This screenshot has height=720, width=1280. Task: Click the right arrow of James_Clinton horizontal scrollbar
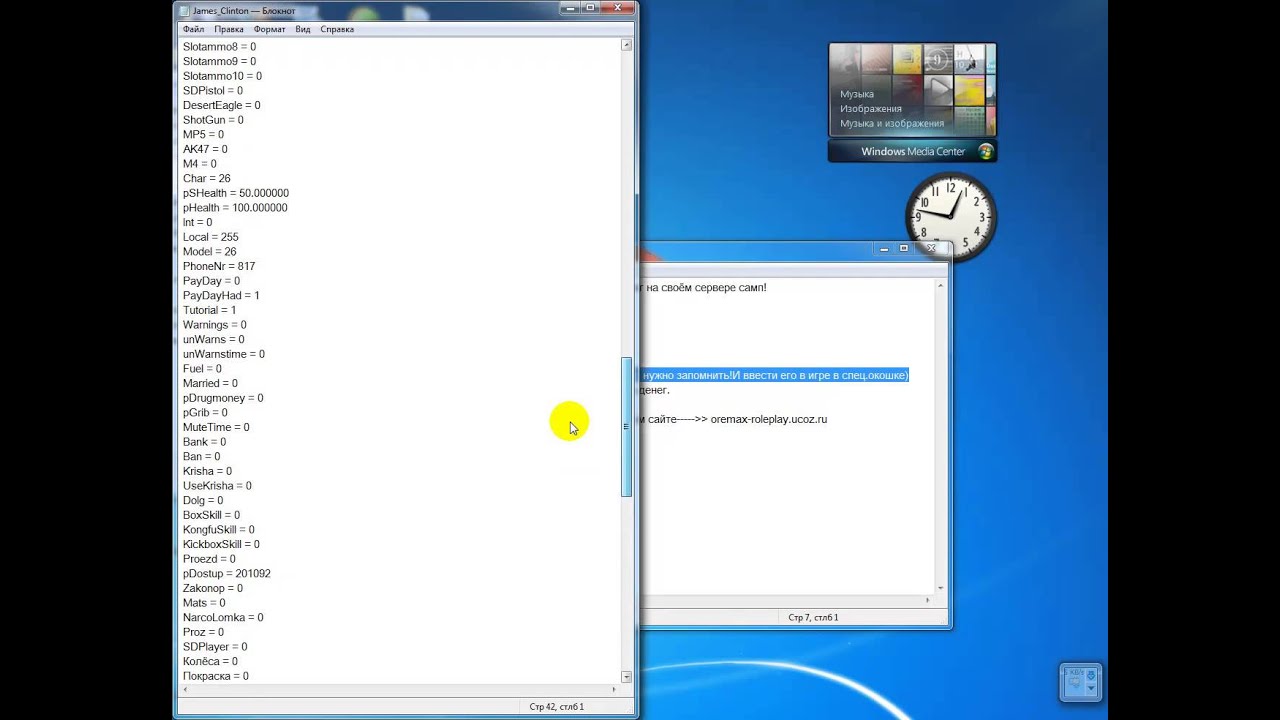(x=614, y=689)
